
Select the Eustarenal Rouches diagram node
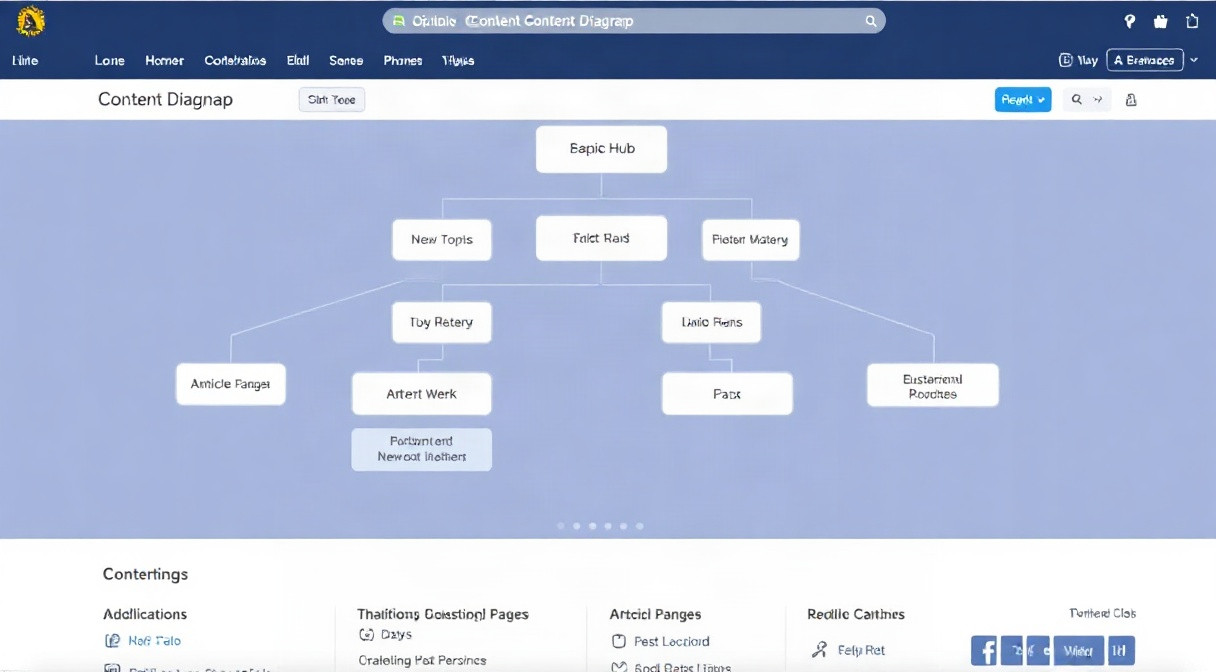(933, 386)
